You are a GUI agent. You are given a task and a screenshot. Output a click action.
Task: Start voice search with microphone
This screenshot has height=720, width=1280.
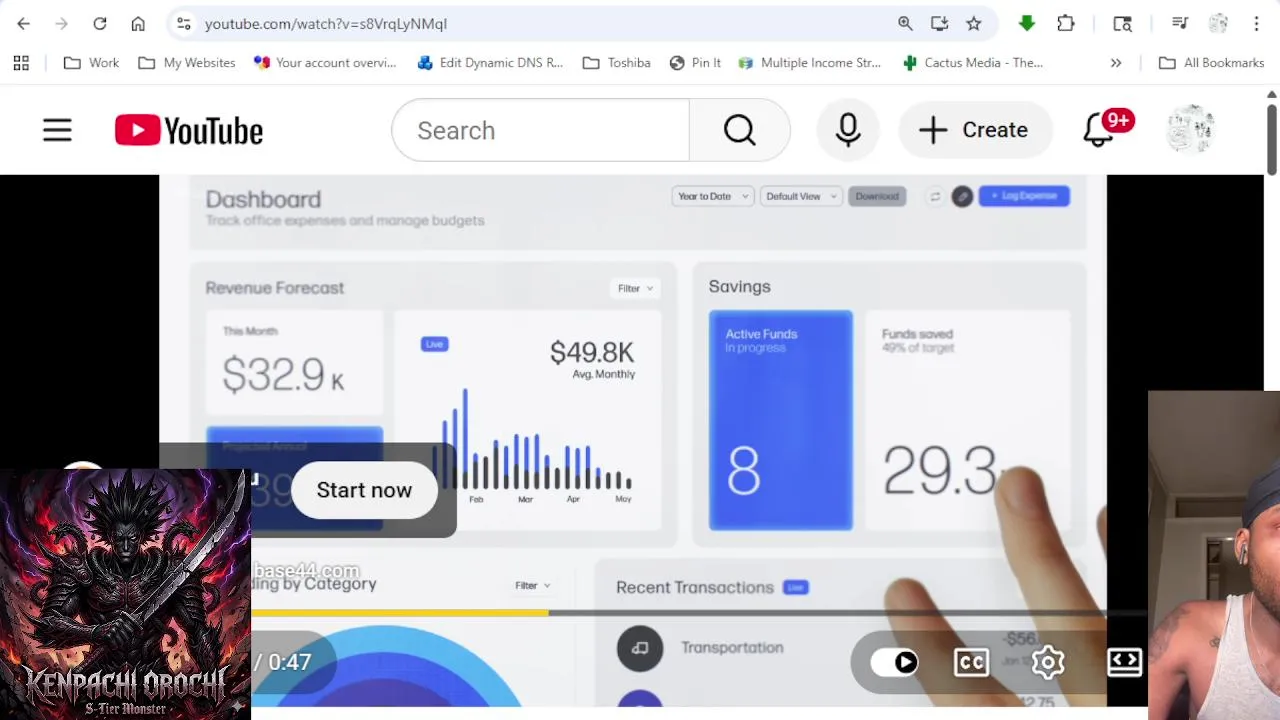(x=848, y=130)
